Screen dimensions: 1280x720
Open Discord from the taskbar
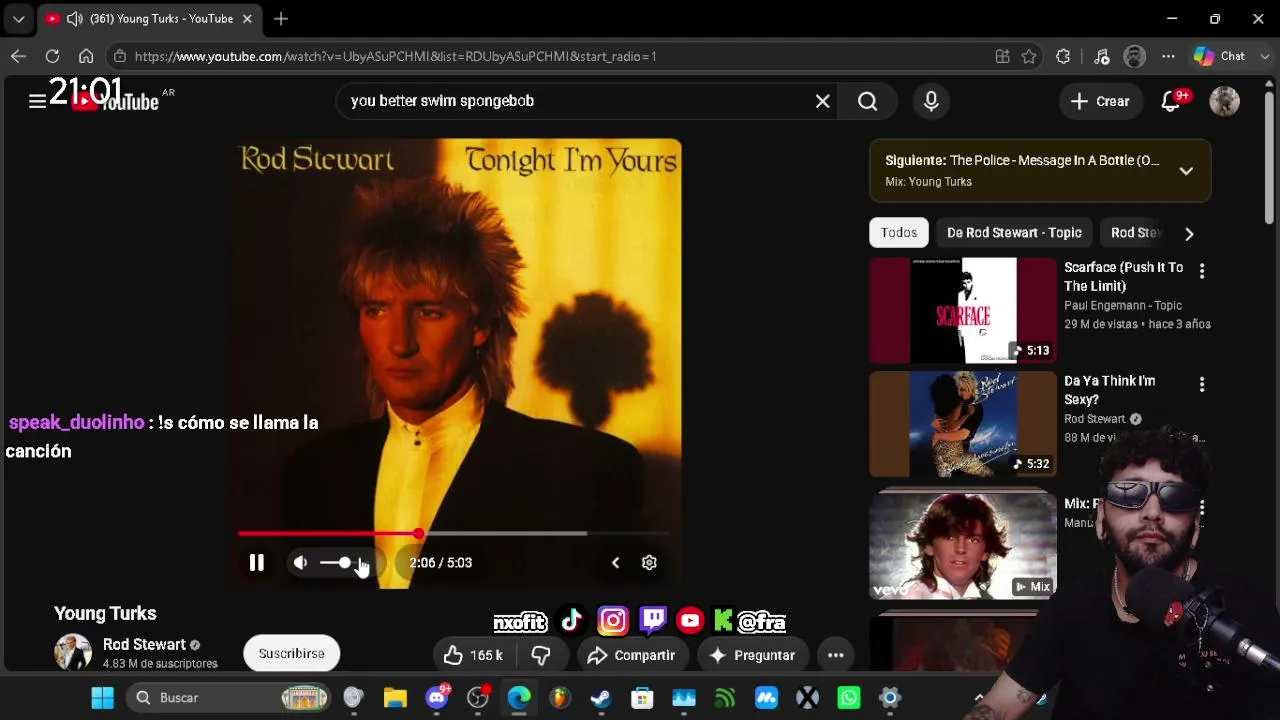pyautogui.click(x=437, y=698)
